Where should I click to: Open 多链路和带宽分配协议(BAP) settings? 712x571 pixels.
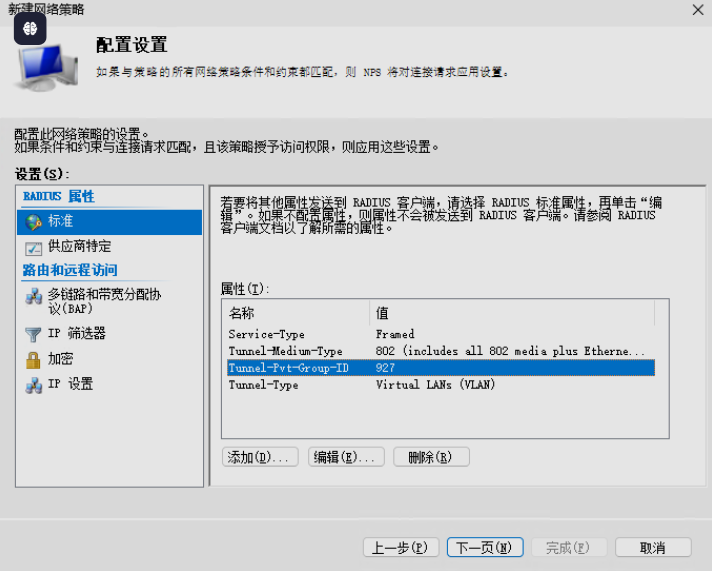pyautogui.click(x=109, y=301)
